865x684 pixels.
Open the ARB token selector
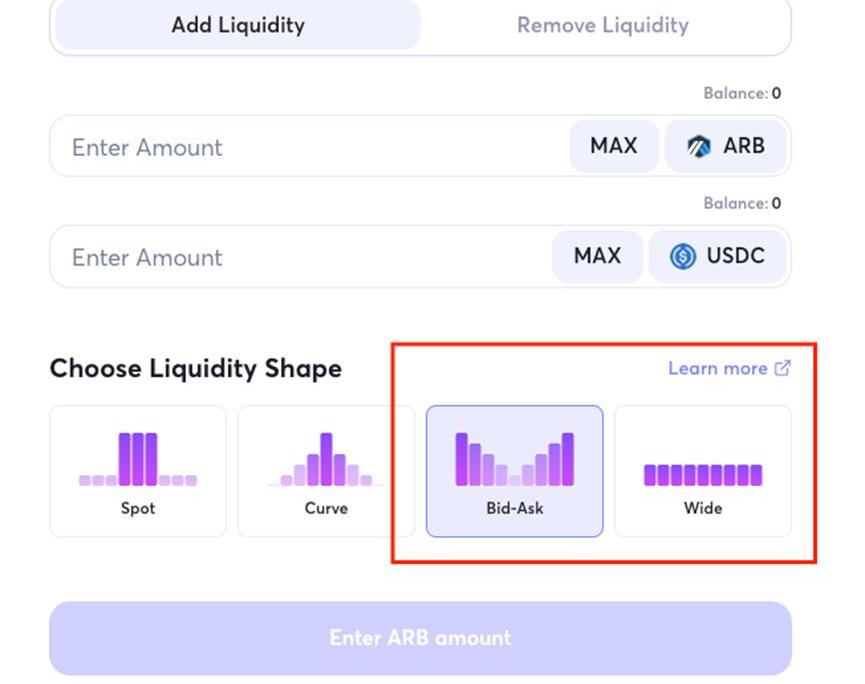725,146
